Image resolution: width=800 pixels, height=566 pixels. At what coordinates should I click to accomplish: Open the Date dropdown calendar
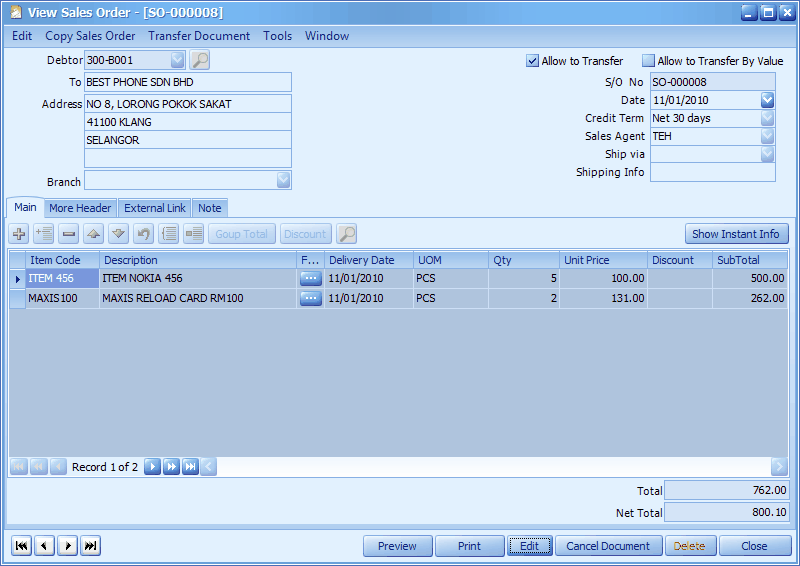(x=767, y=100)
